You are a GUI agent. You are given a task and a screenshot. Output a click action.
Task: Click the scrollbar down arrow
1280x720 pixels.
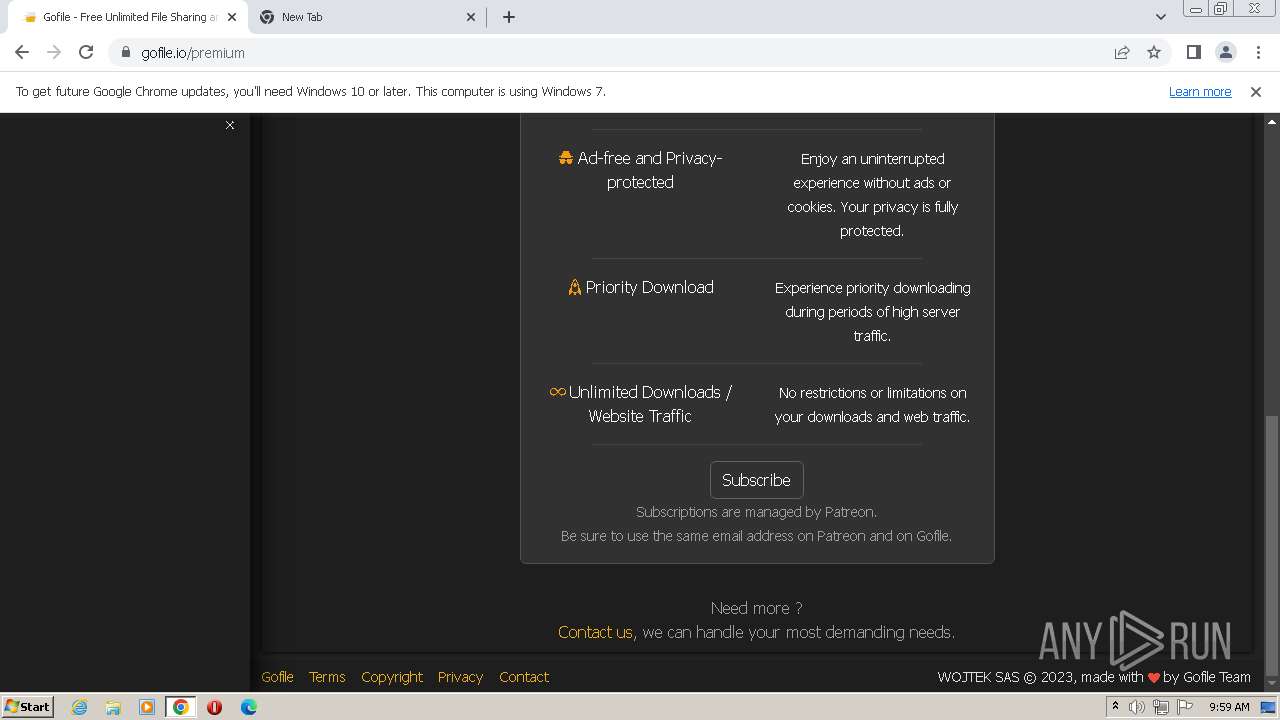click(x=1271, y=685)
